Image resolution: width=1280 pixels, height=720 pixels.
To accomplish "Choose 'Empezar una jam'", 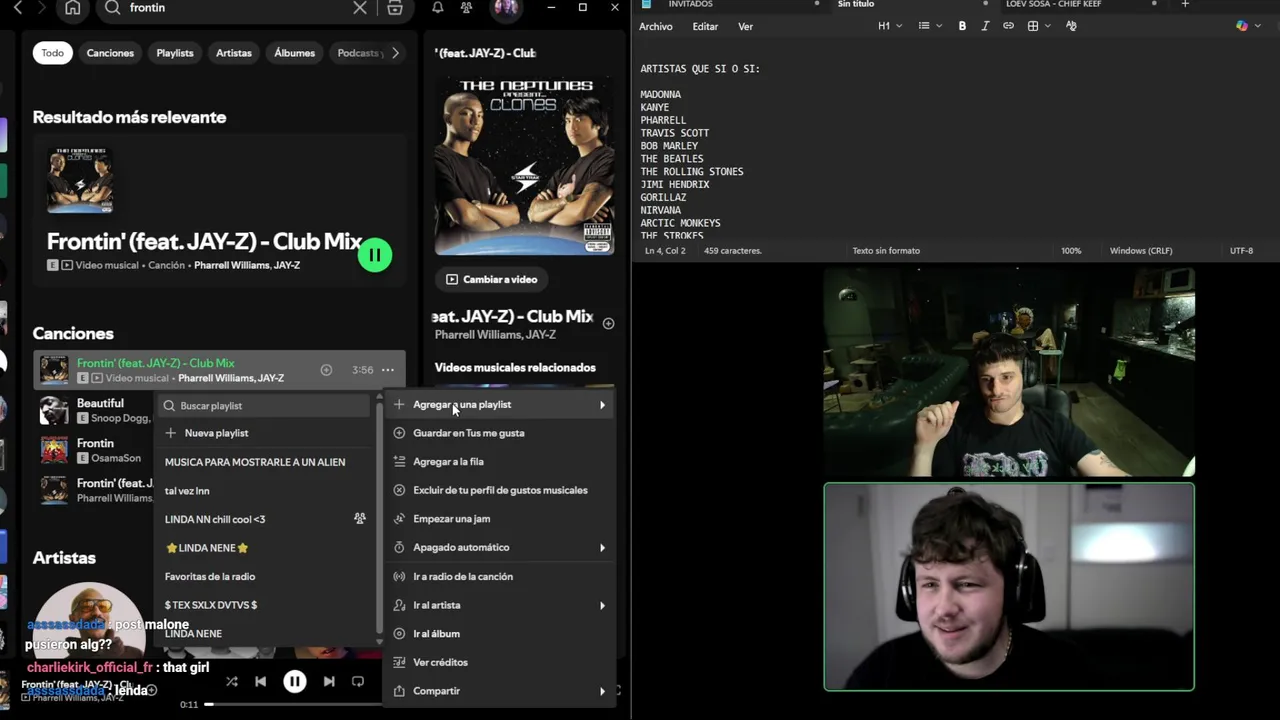I will (x=500, y=519).
